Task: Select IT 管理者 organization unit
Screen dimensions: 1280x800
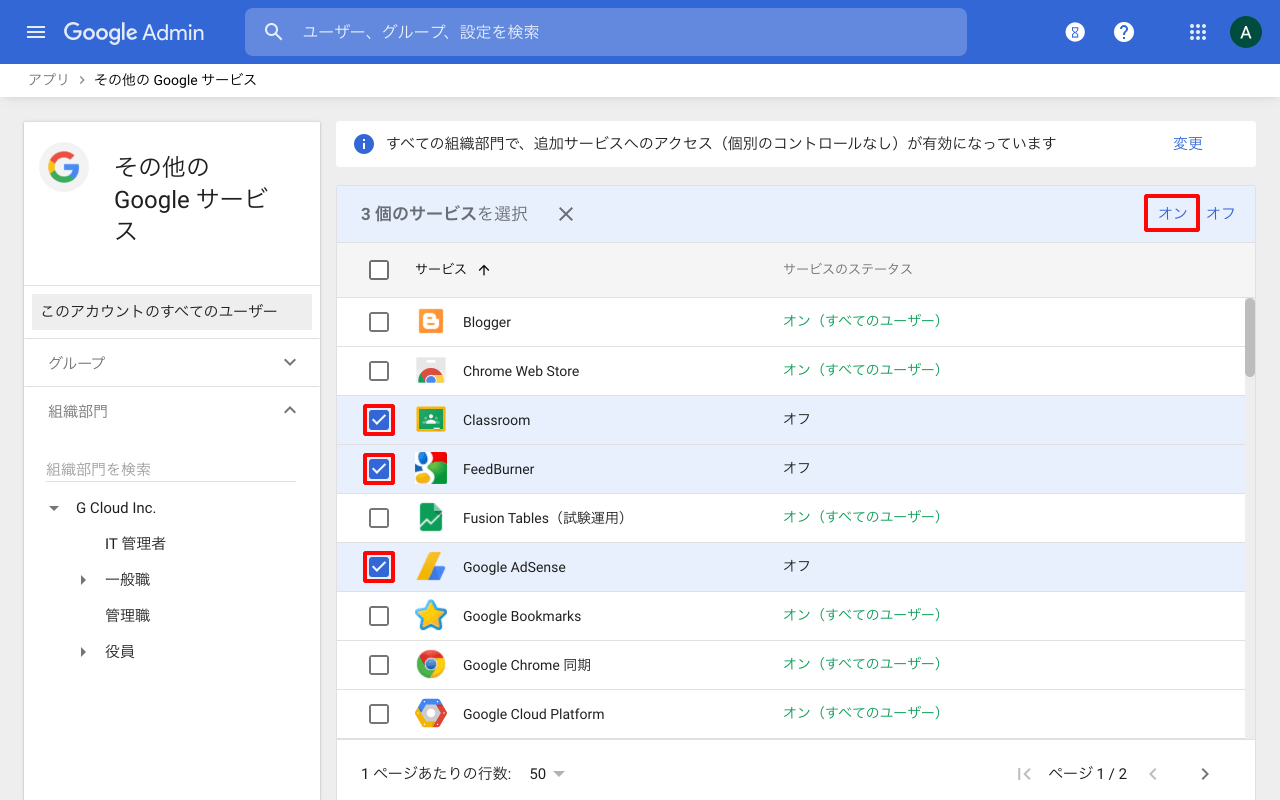Action: point(135,544)
